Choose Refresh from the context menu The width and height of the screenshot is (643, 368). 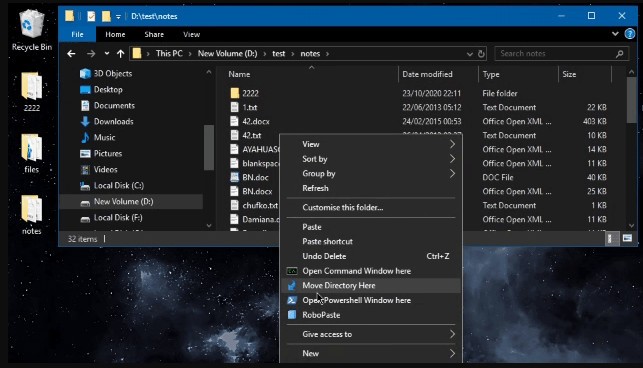[371, 188]
